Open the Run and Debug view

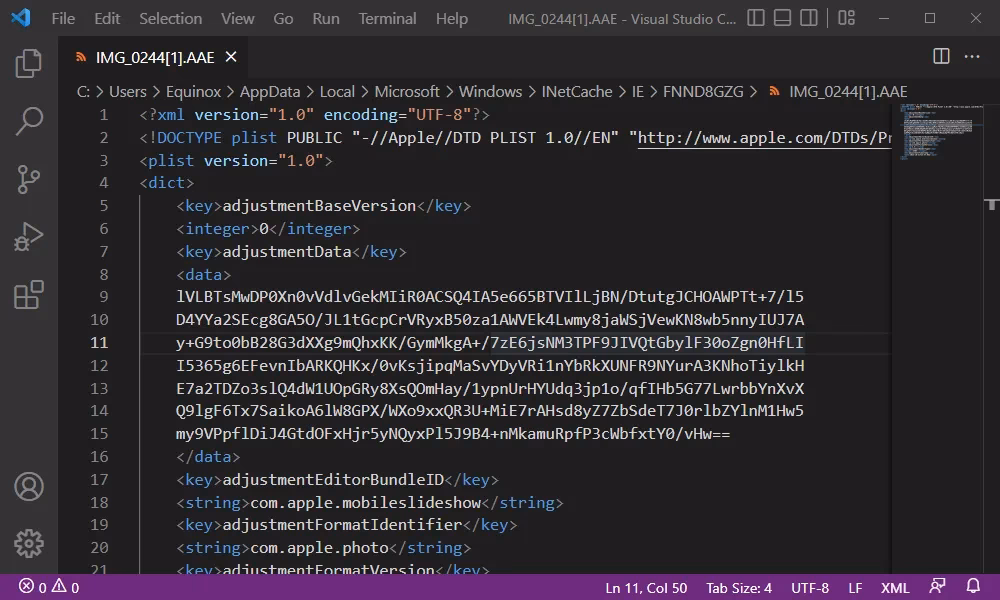tap(28, 238)
